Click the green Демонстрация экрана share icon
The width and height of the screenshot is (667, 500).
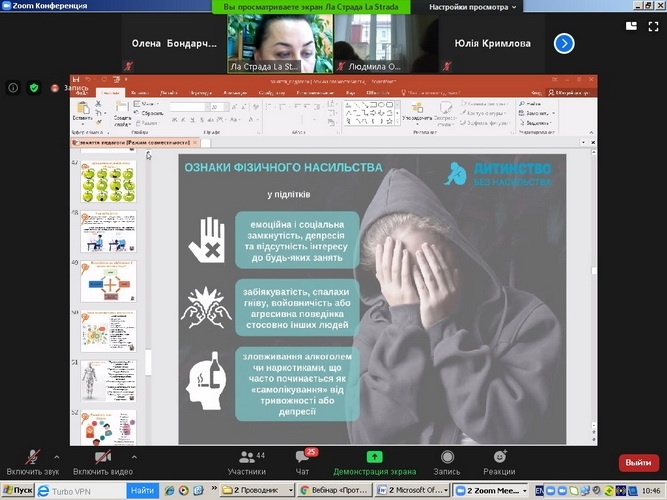click(373, 457)
